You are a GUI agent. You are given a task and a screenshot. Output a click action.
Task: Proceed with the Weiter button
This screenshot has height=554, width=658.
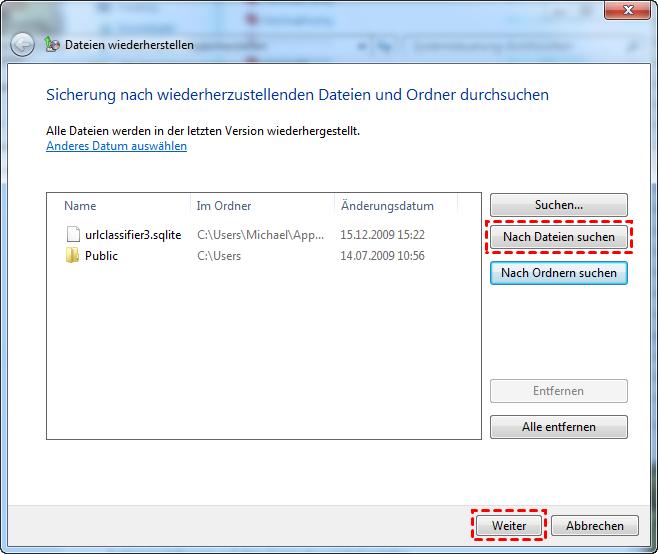tap(509, 525)
